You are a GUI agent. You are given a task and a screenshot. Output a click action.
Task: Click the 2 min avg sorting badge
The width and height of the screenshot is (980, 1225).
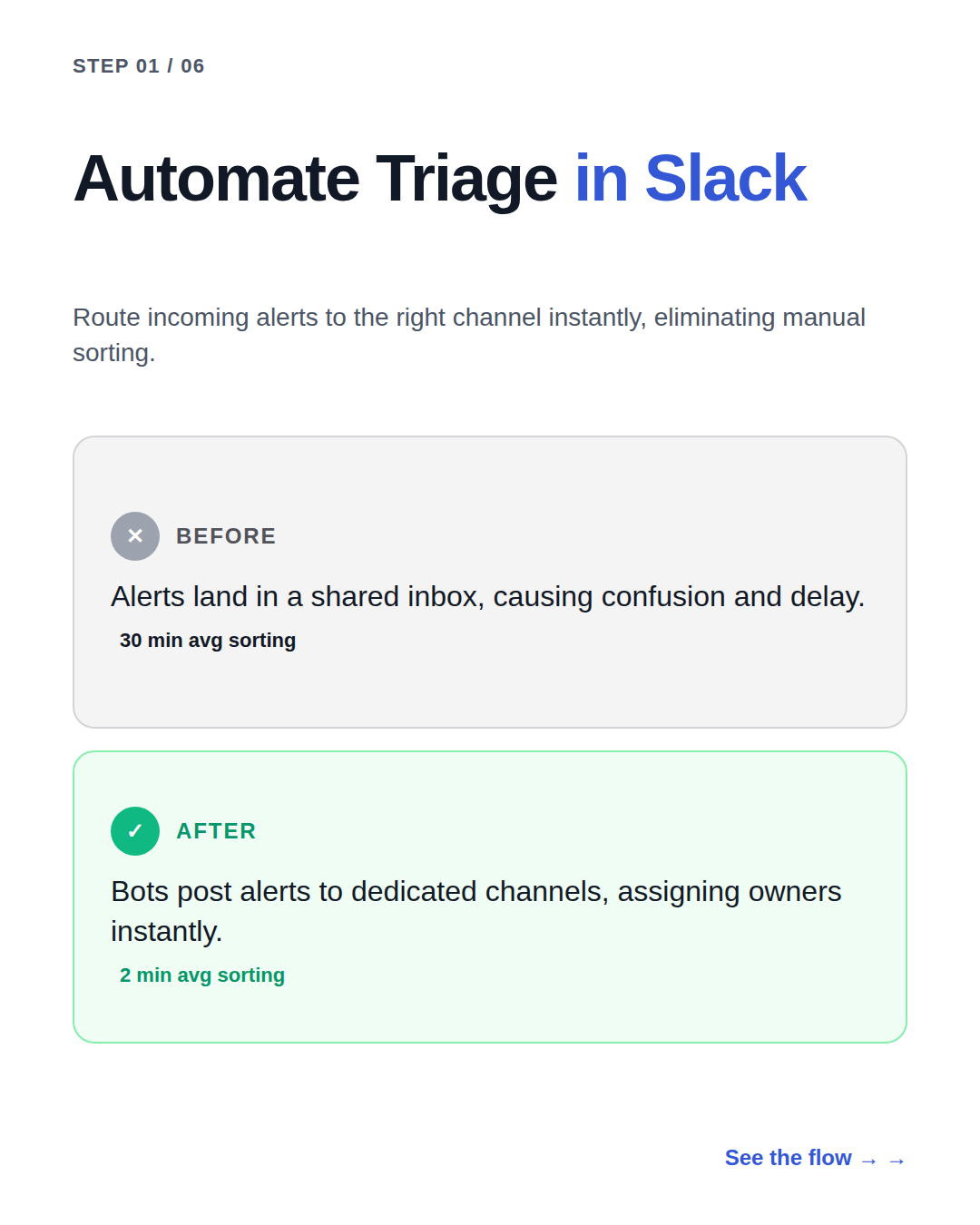click(202, 975)
